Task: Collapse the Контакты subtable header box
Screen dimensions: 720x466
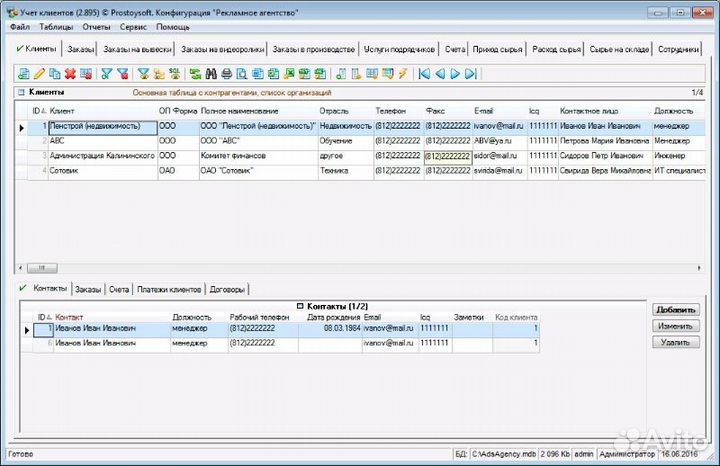Action: [x=299, y=305]
